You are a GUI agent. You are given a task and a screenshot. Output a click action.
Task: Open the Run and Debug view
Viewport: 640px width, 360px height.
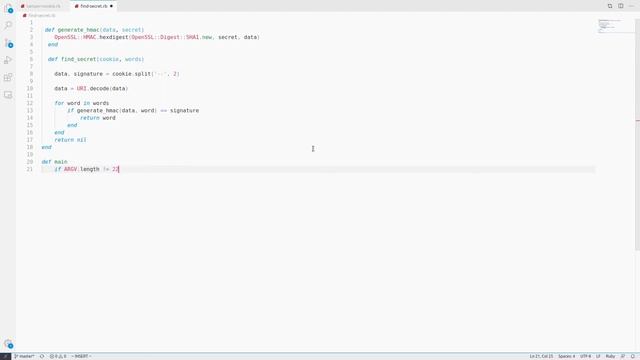[x=8, y=60]
